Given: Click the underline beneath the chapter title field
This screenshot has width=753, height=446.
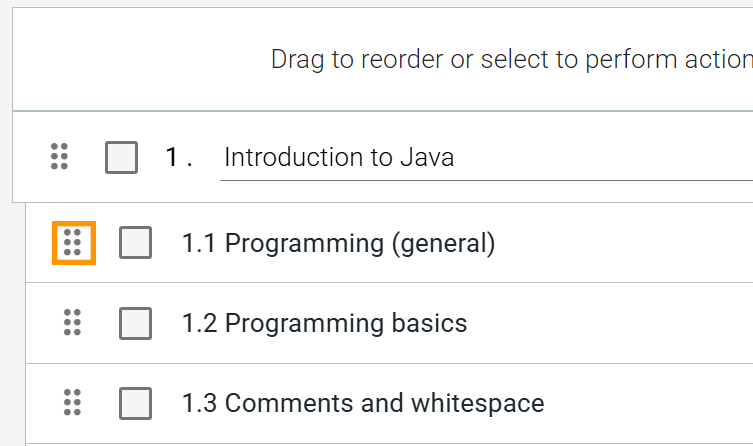Looking at the screenshot, I should tap(486, 181).
